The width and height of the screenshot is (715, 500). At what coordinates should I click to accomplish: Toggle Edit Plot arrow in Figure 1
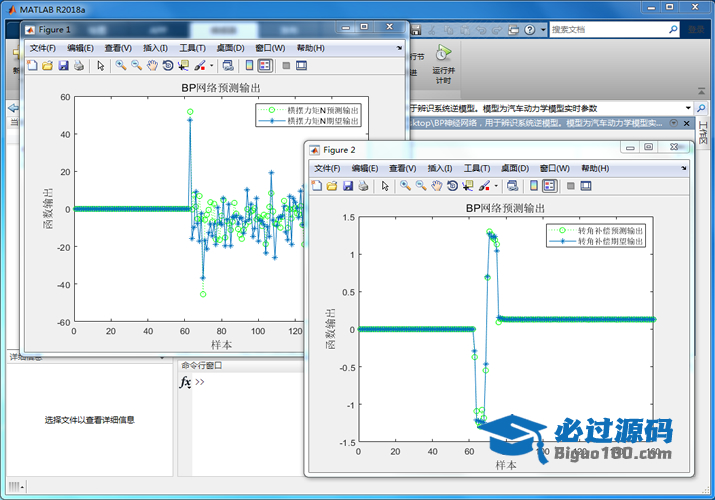click(100, 66)
